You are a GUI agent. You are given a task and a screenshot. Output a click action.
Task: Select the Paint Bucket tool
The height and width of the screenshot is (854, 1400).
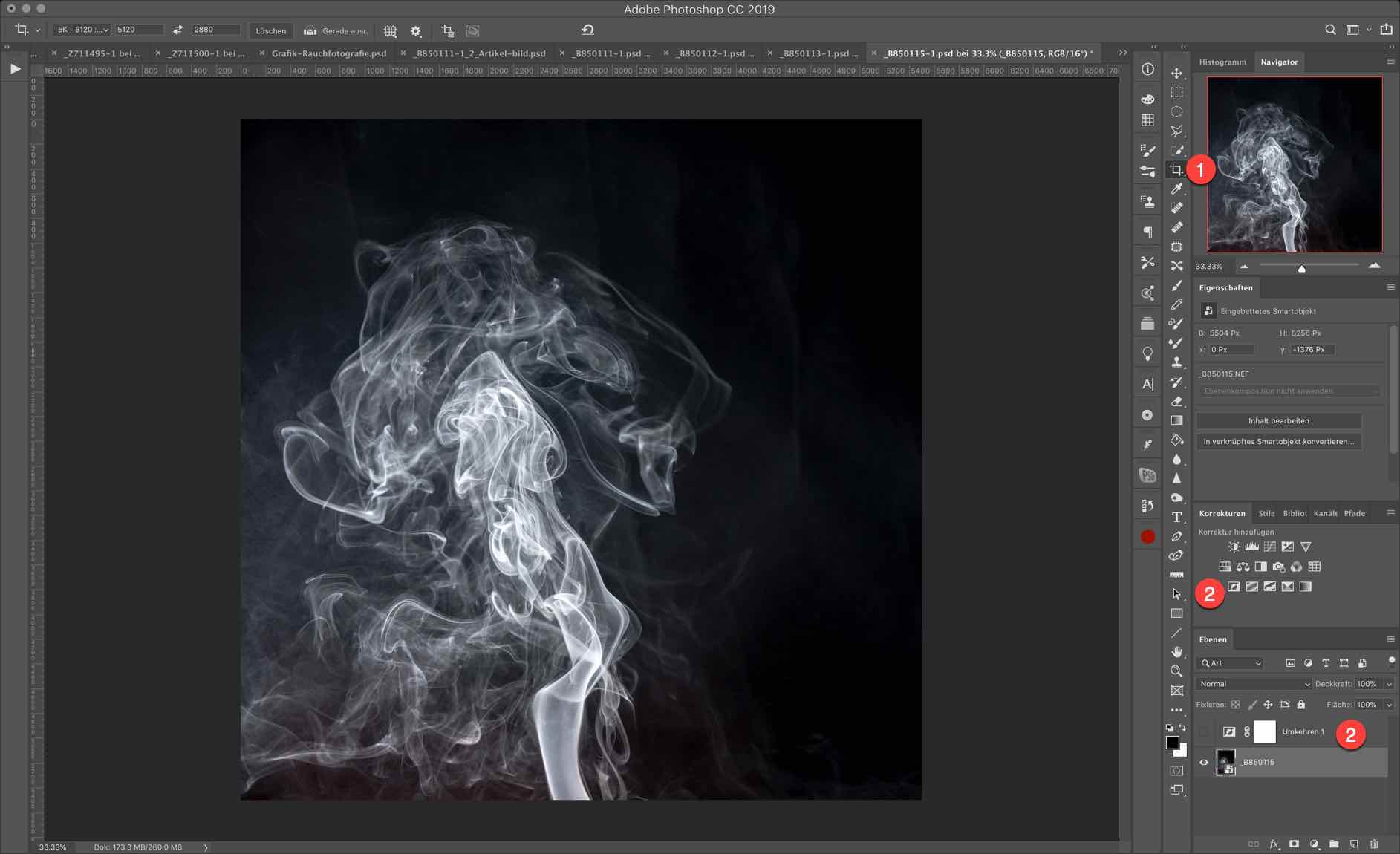tap(1176, 440)
